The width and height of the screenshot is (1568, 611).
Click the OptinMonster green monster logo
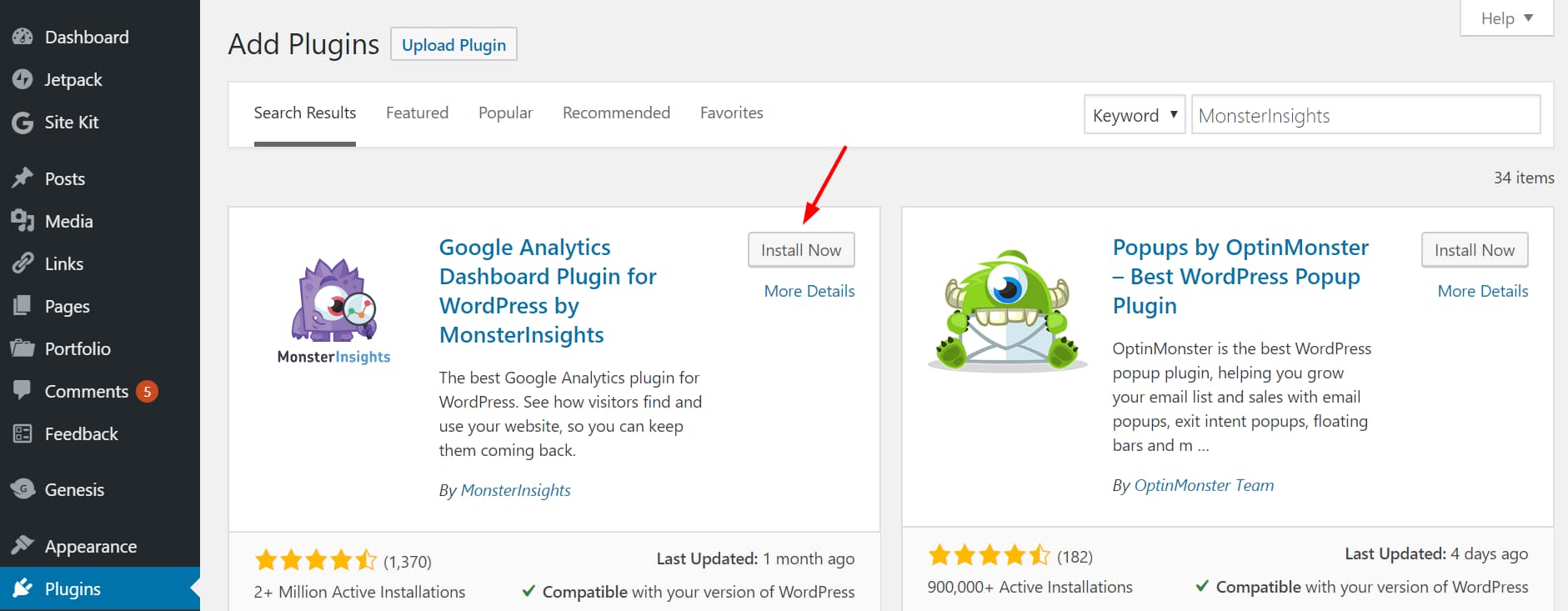pyautogui.click(x=1007, y=310)
